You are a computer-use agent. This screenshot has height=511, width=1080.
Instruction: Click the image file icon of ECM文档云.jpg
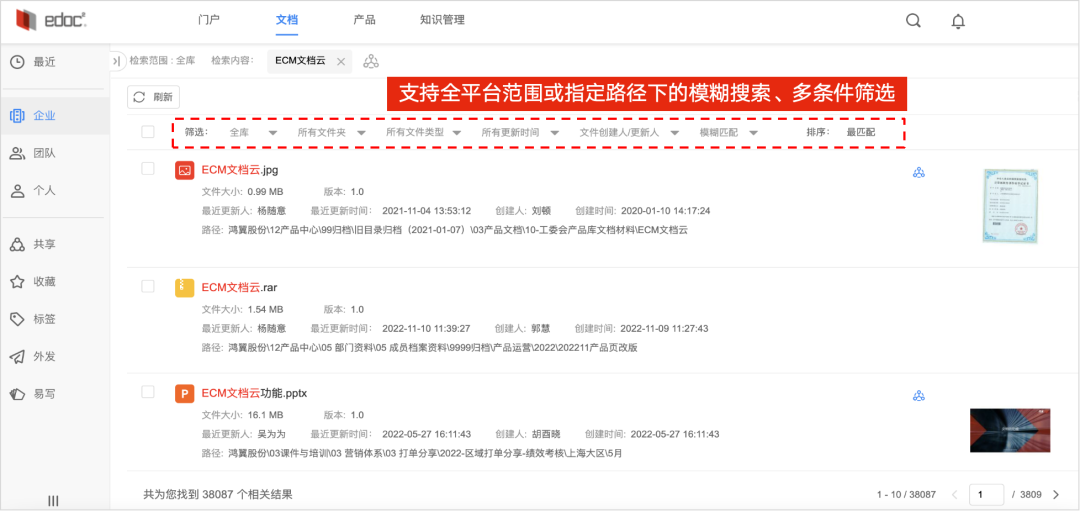pyautogui.click(x=184, y=170)
